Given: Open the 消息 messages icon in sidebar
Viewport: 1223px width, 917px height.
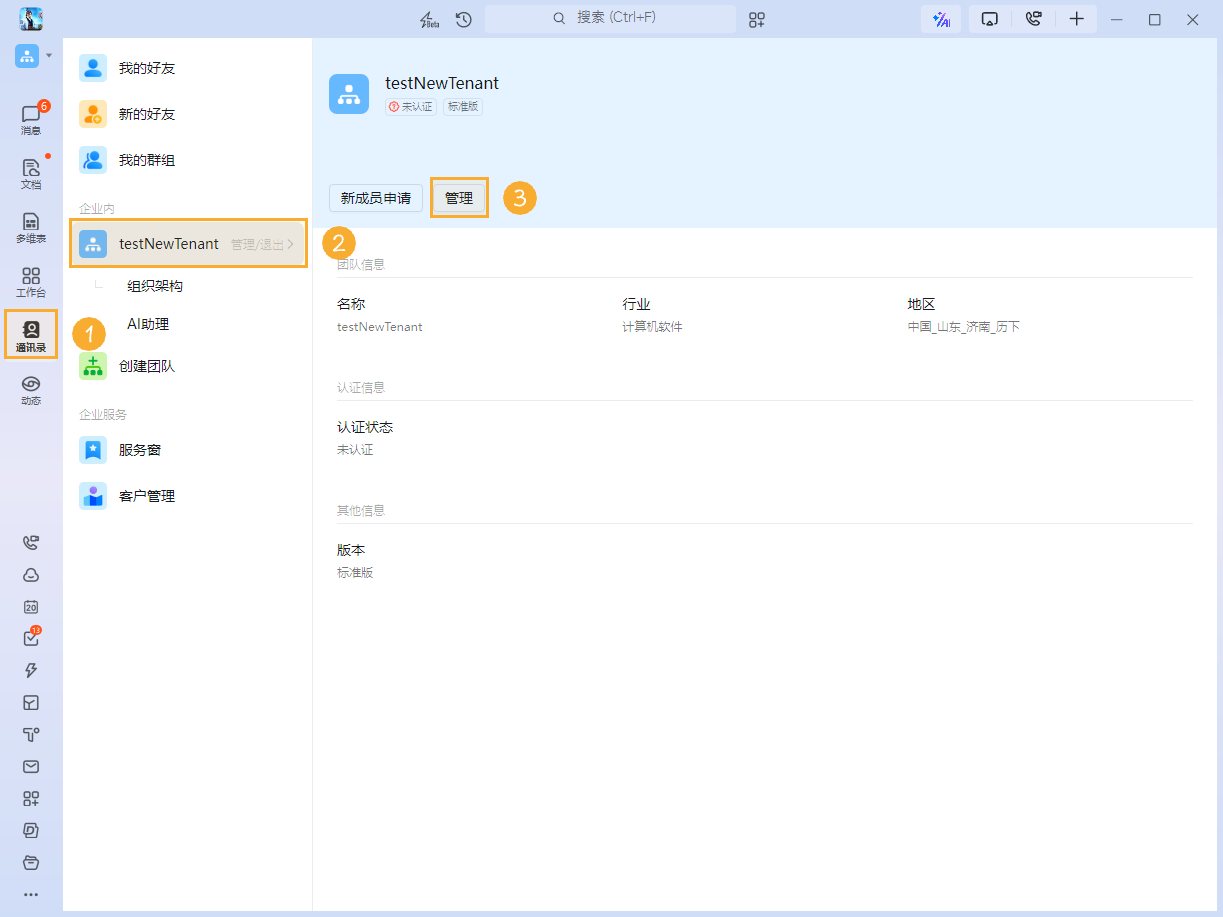Looking at the screenshot, I should coord(30,119).
